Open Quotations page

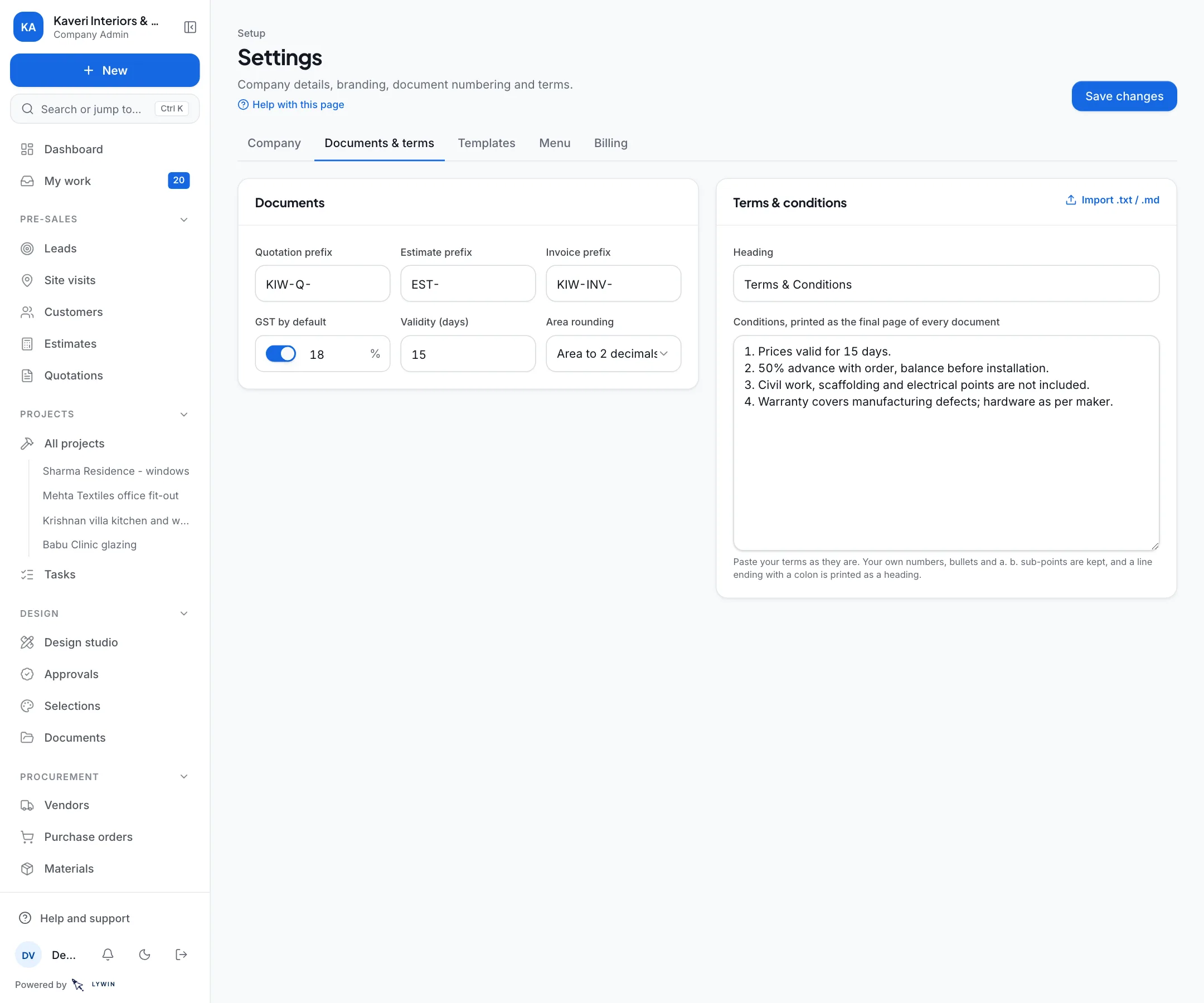point(105,376)
